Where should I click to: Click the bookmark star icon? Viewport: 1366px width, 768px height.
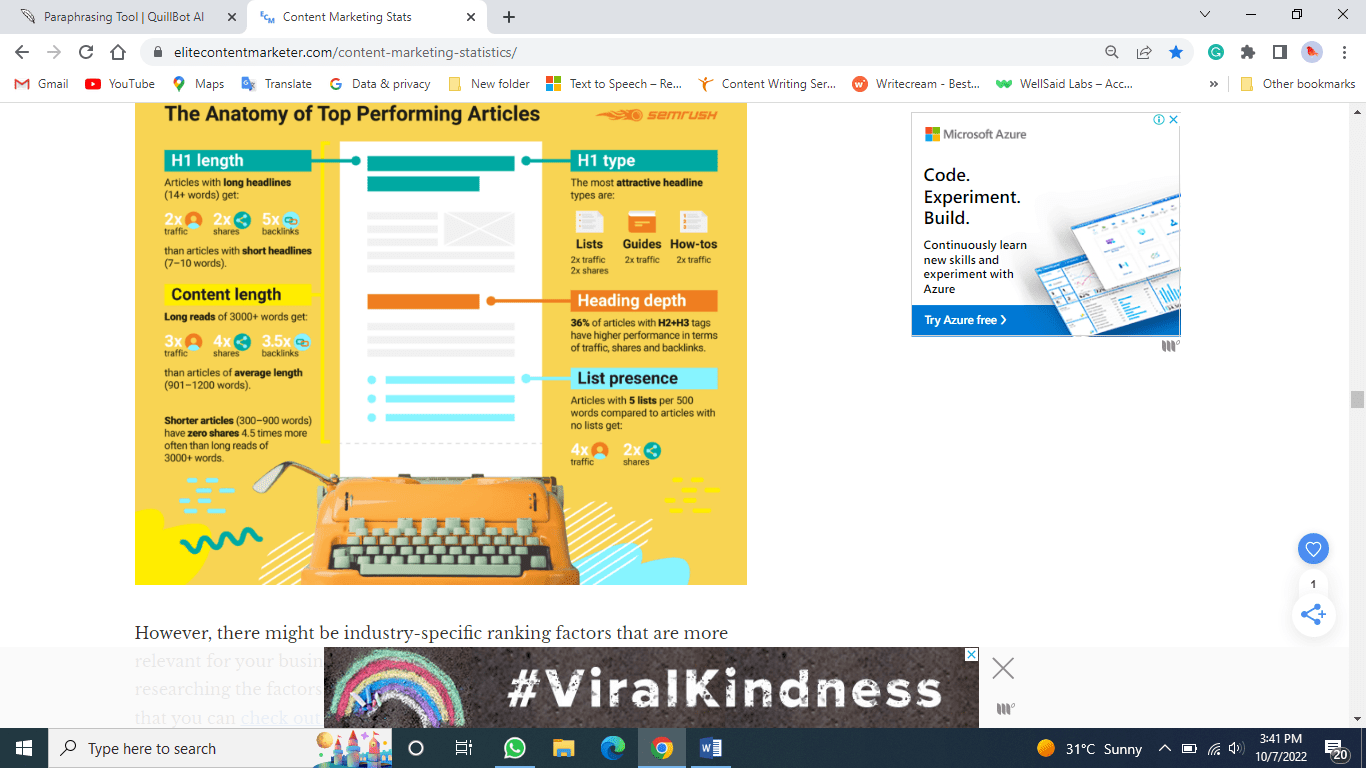point(1176,52)
